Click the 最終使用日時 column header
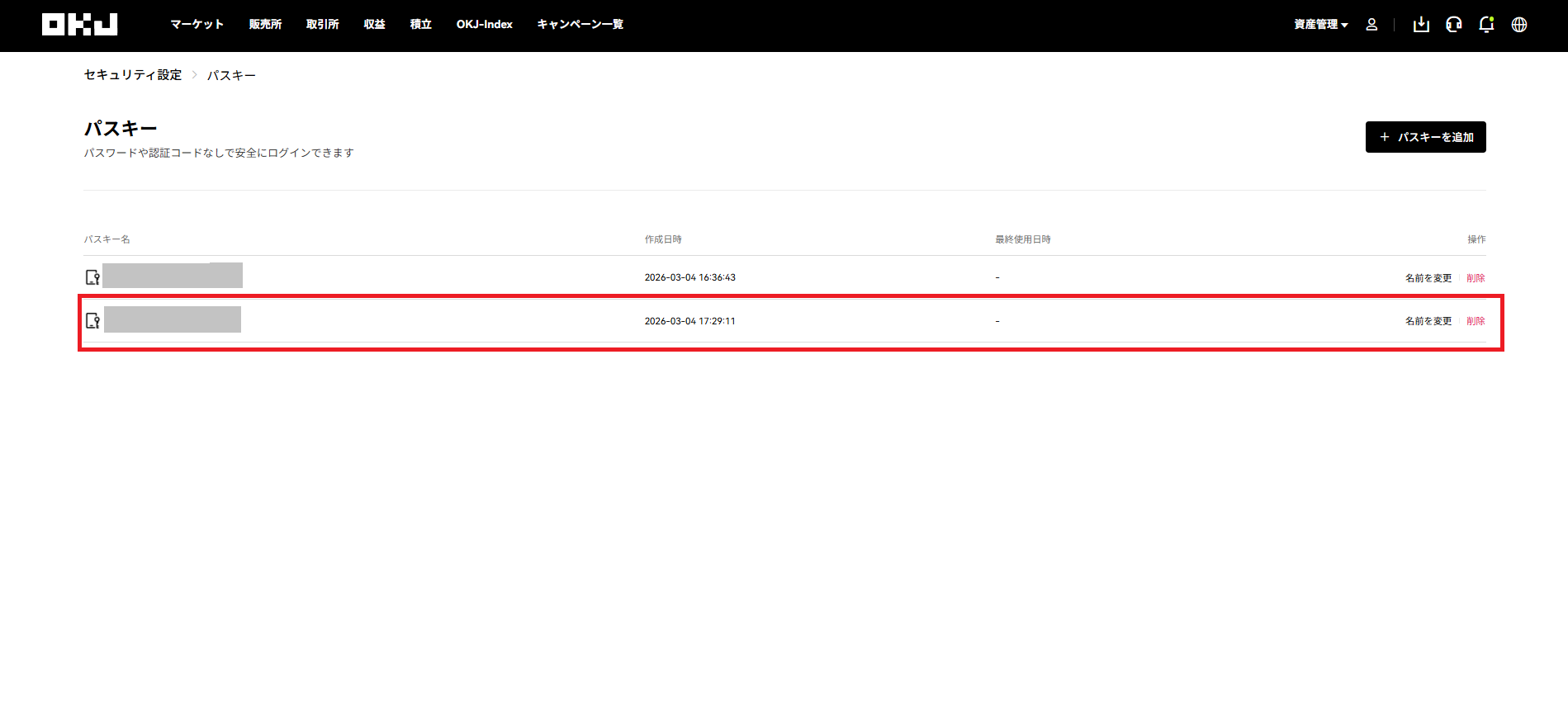 click(1023, 239)
